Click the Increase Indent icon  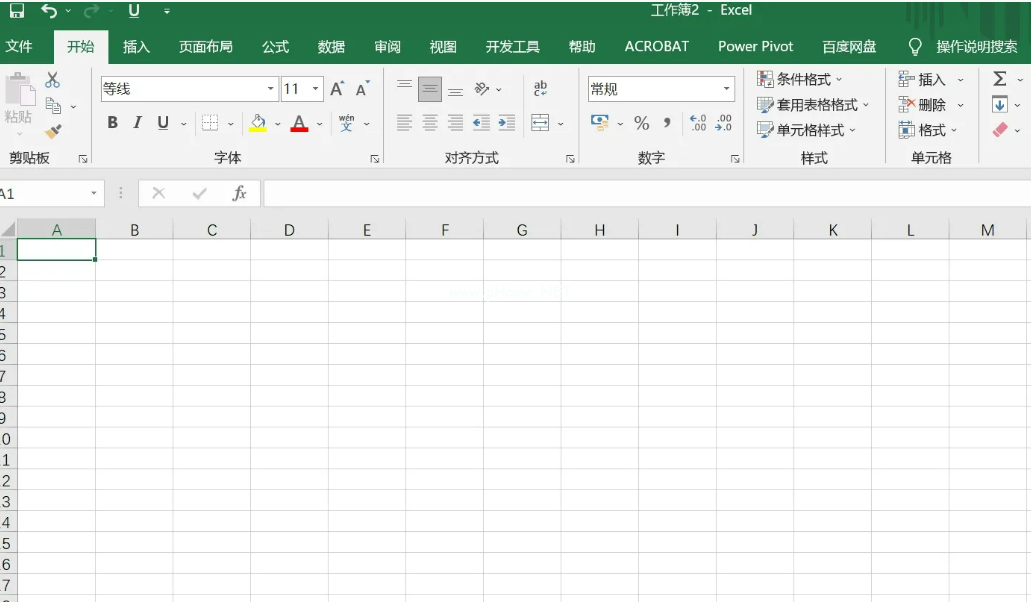click(507, 123)
